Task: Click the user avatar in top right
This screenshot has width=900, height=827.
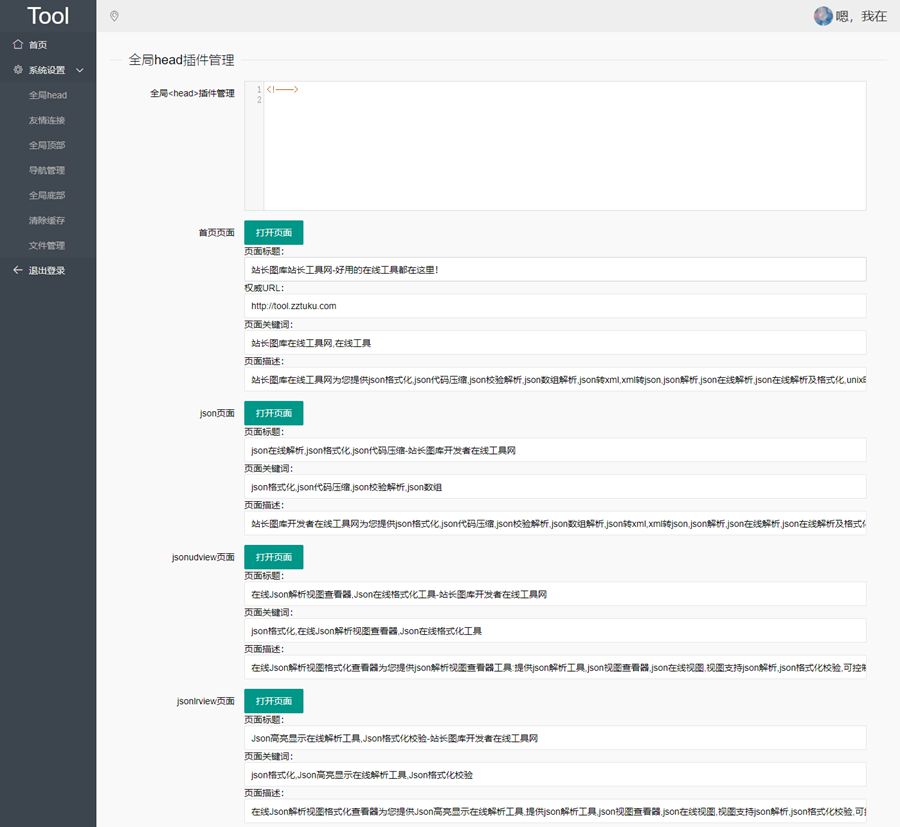Action: pos(823,16)
